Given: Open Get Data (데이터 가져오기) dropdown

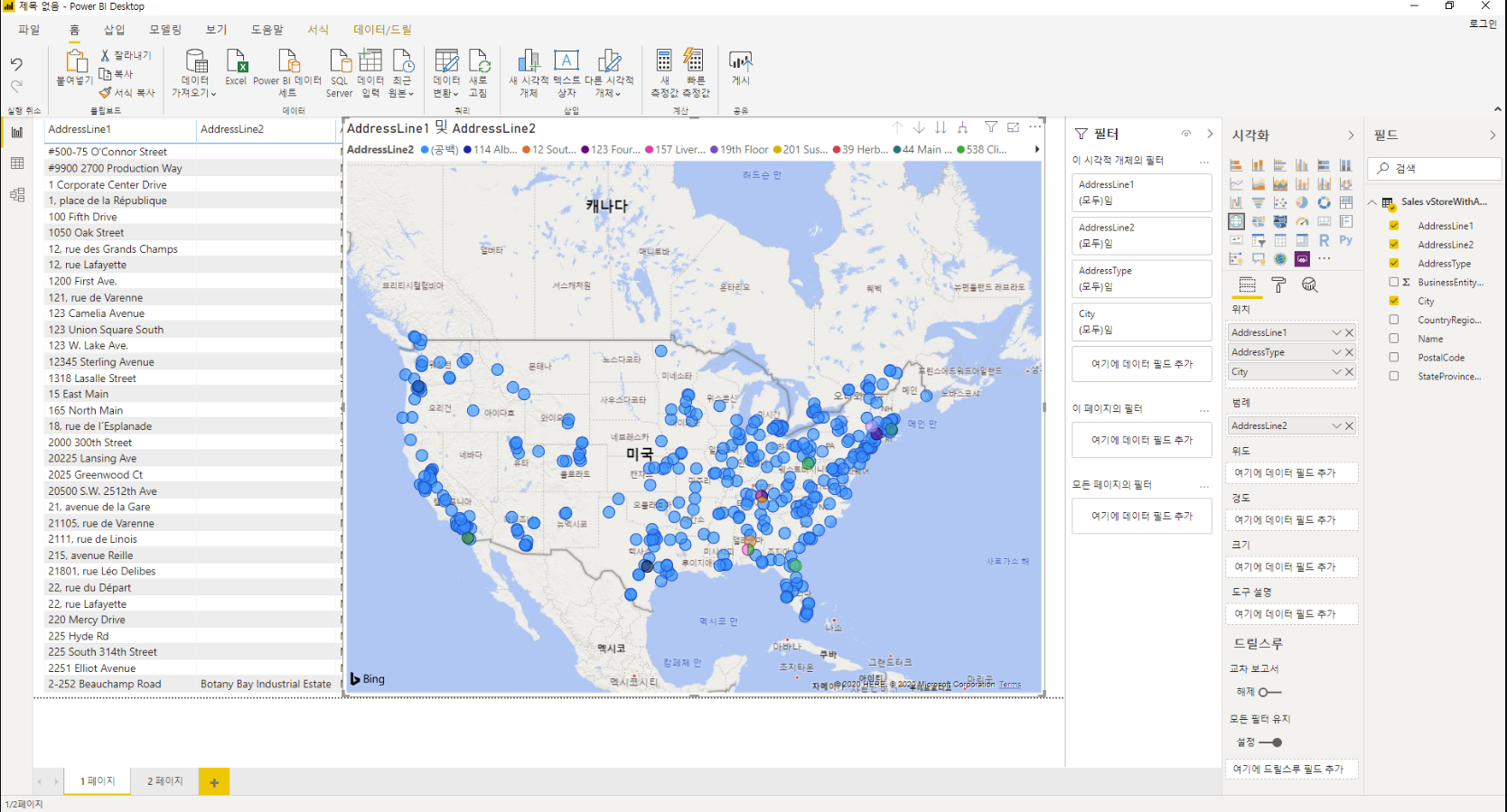Looking at the screenshot, I should [195, 73].
